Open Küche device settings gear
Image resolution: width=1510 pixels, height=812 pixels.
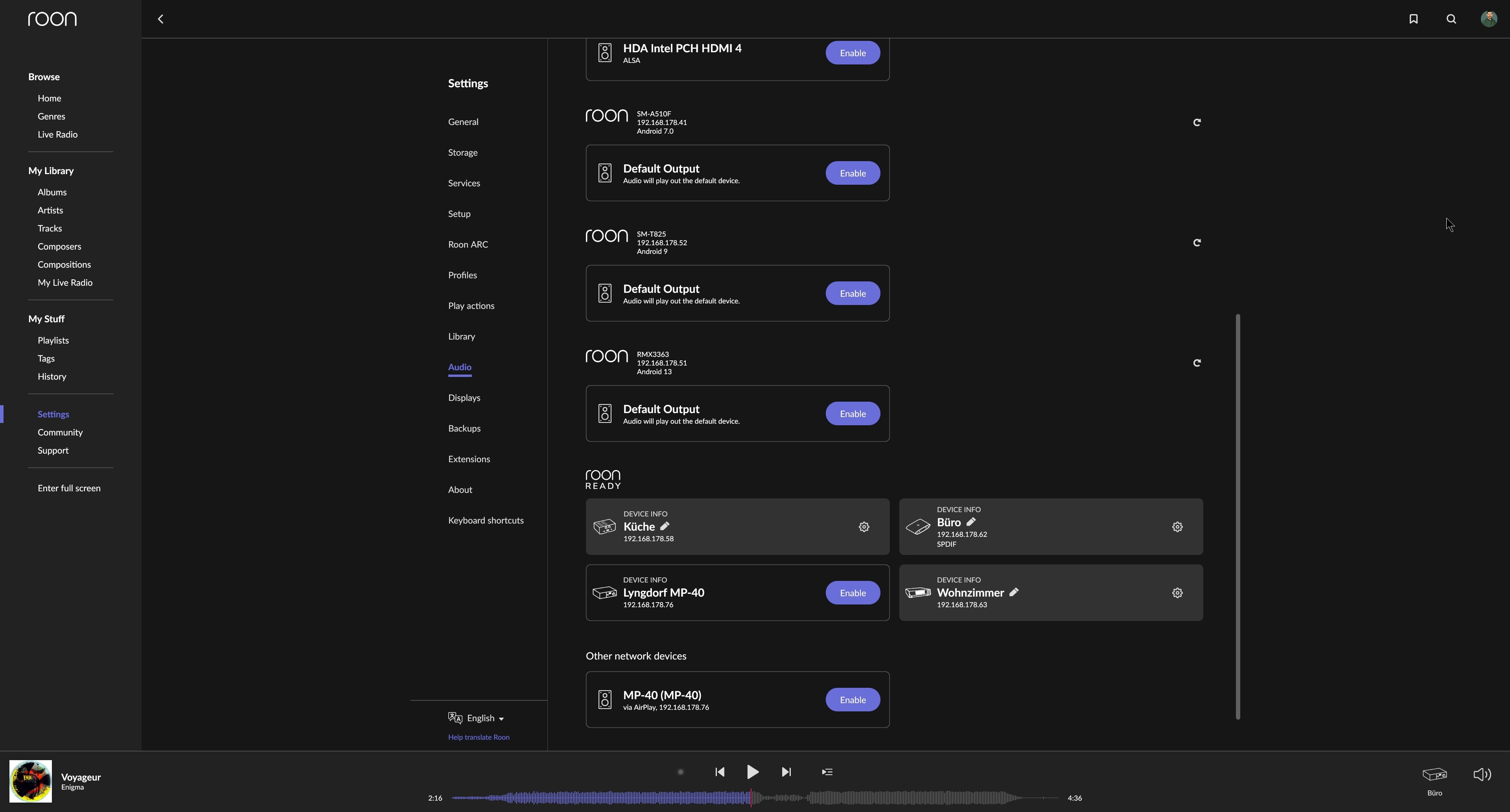(864, 527)
